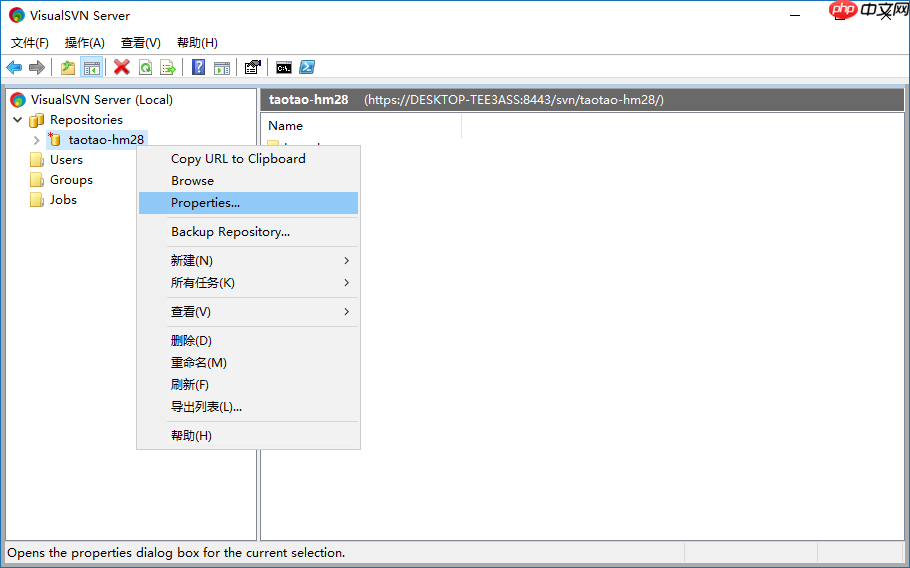Image resolution: width=910 pixels, height=568 pixels.
Task: Choose Copy URL to Clipboard
Action: point(248,158)
